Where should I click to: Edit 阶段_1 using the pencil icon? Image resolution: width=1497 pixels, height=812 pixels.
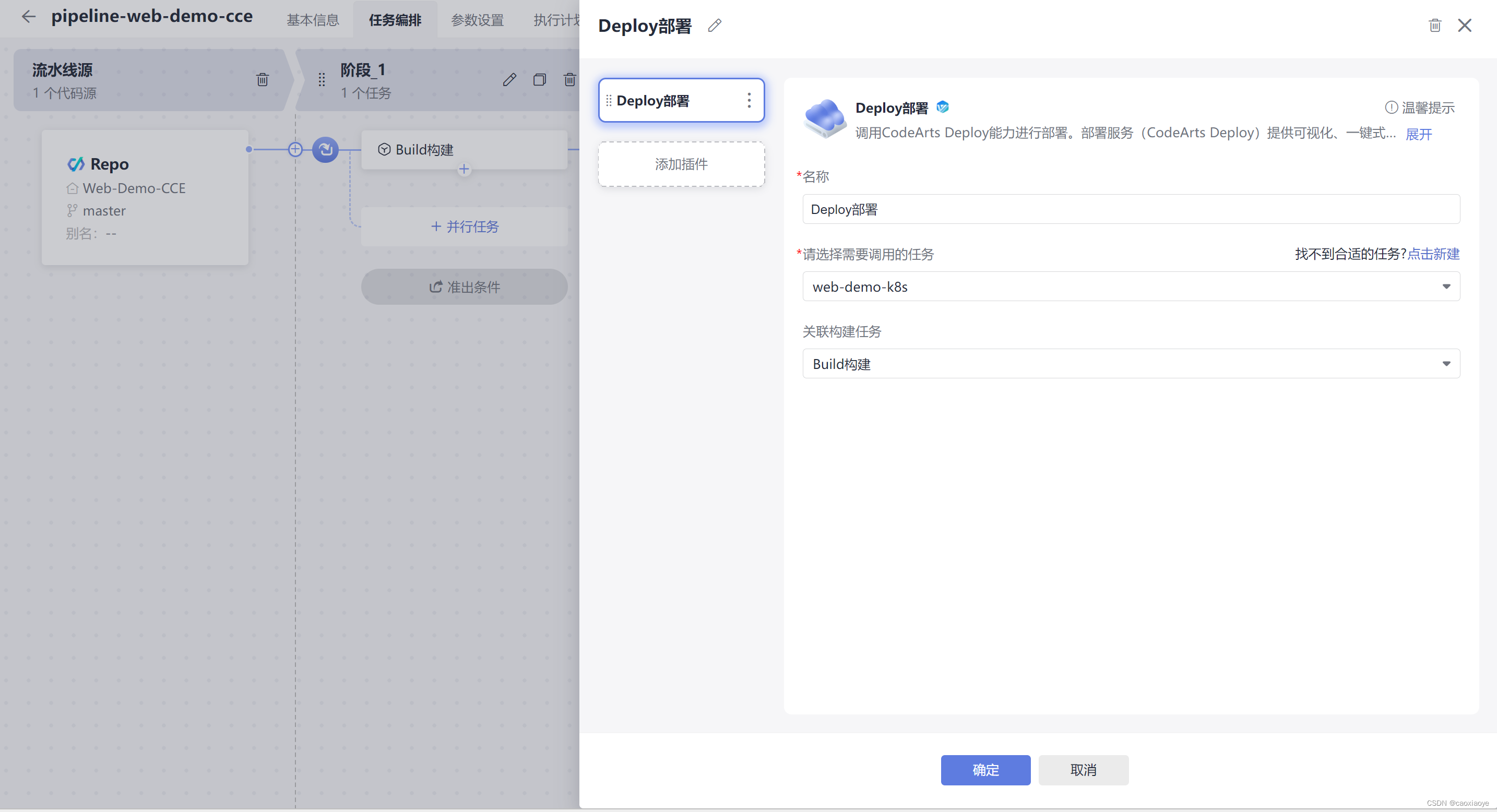pyautogui.click(x=509, y=79)
